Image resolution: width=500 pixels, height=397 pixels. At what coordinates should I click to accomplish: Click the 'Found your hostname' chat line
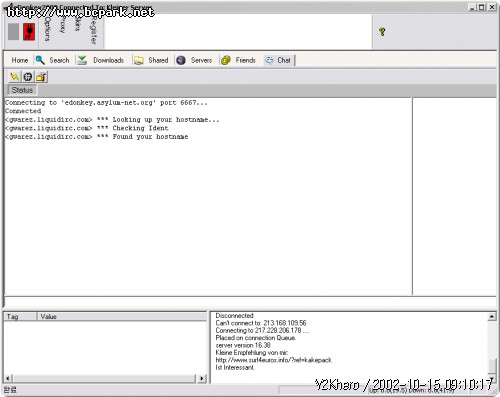point(97,137)
